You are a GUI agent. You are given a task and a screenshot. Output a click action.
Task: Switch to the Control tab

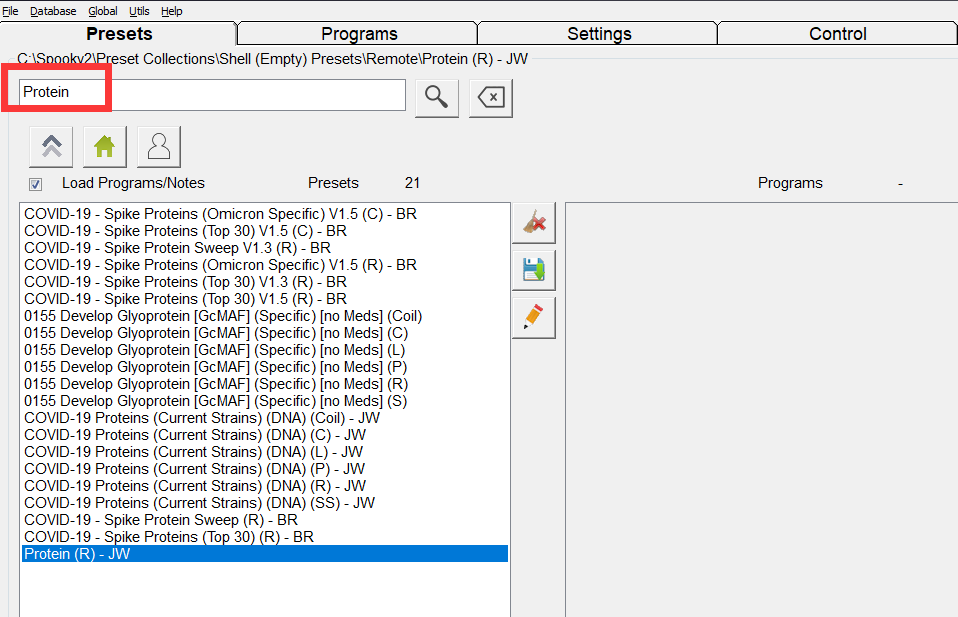click(836, 33)
